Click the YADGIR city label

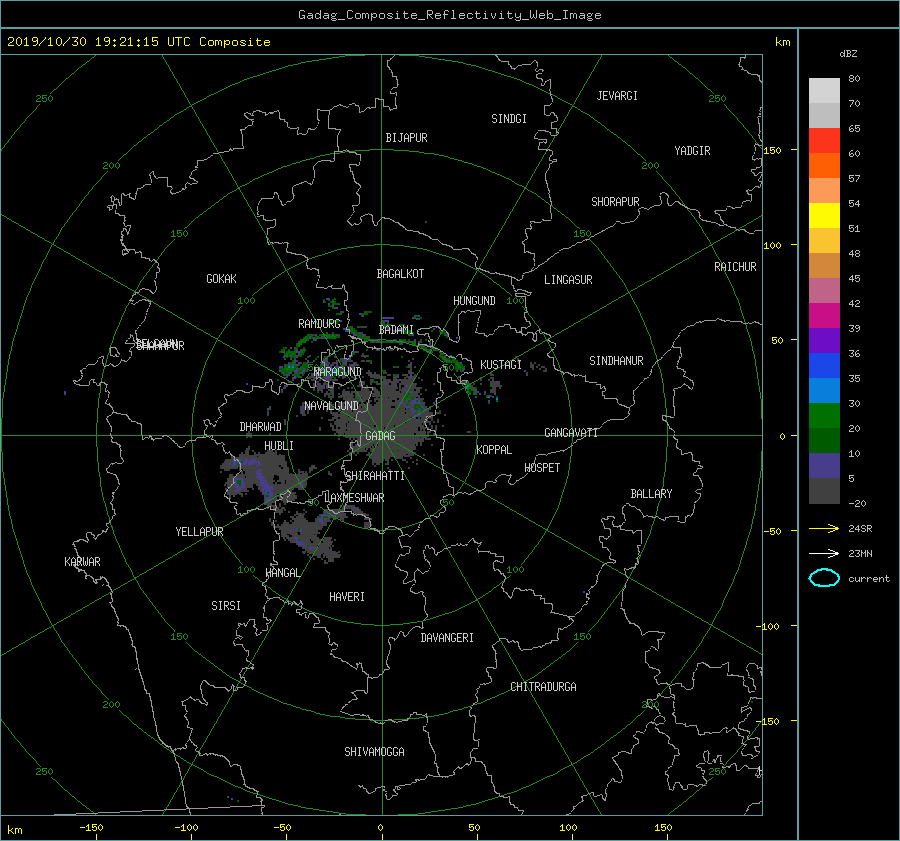click(692, 151)
